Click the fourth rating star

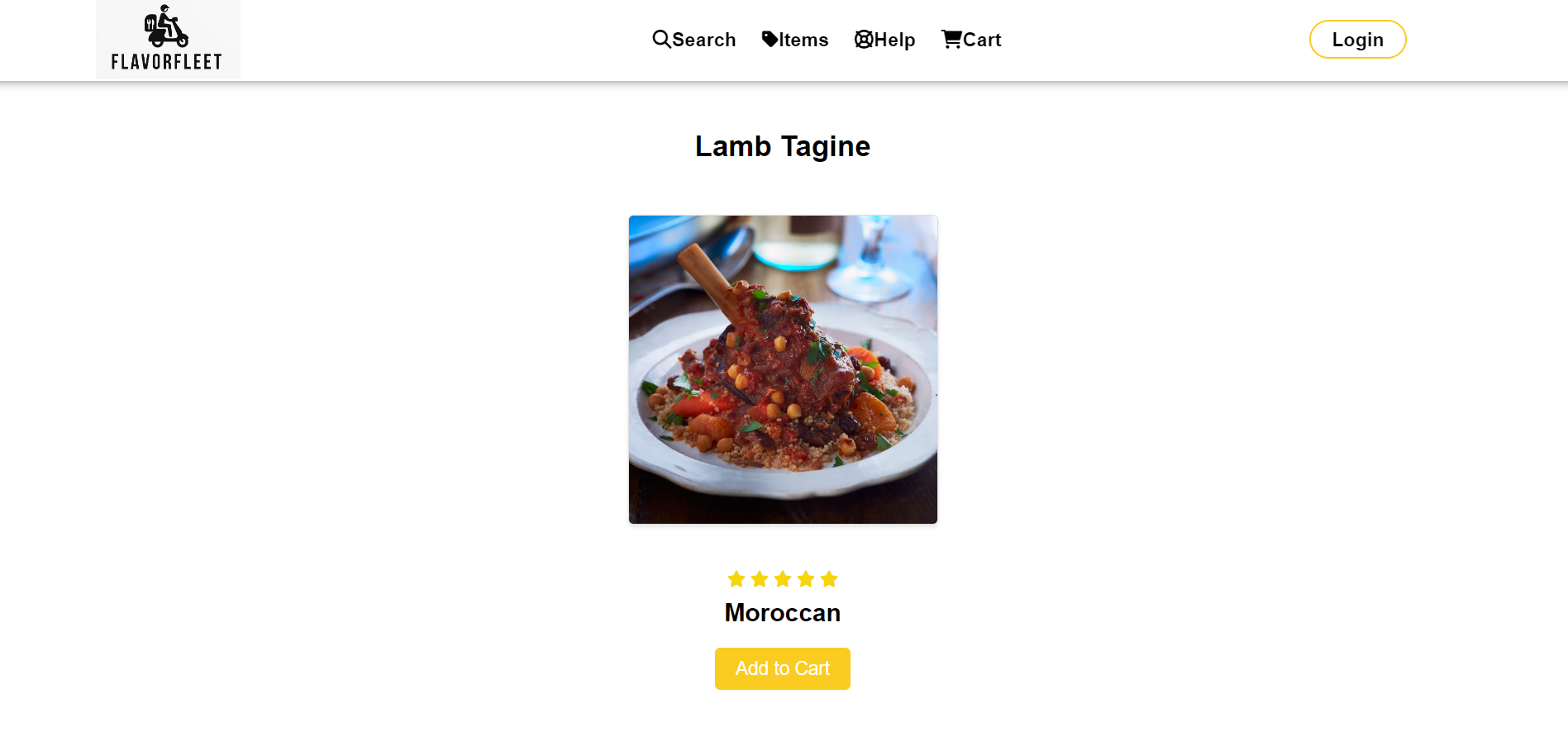point(806,579)
